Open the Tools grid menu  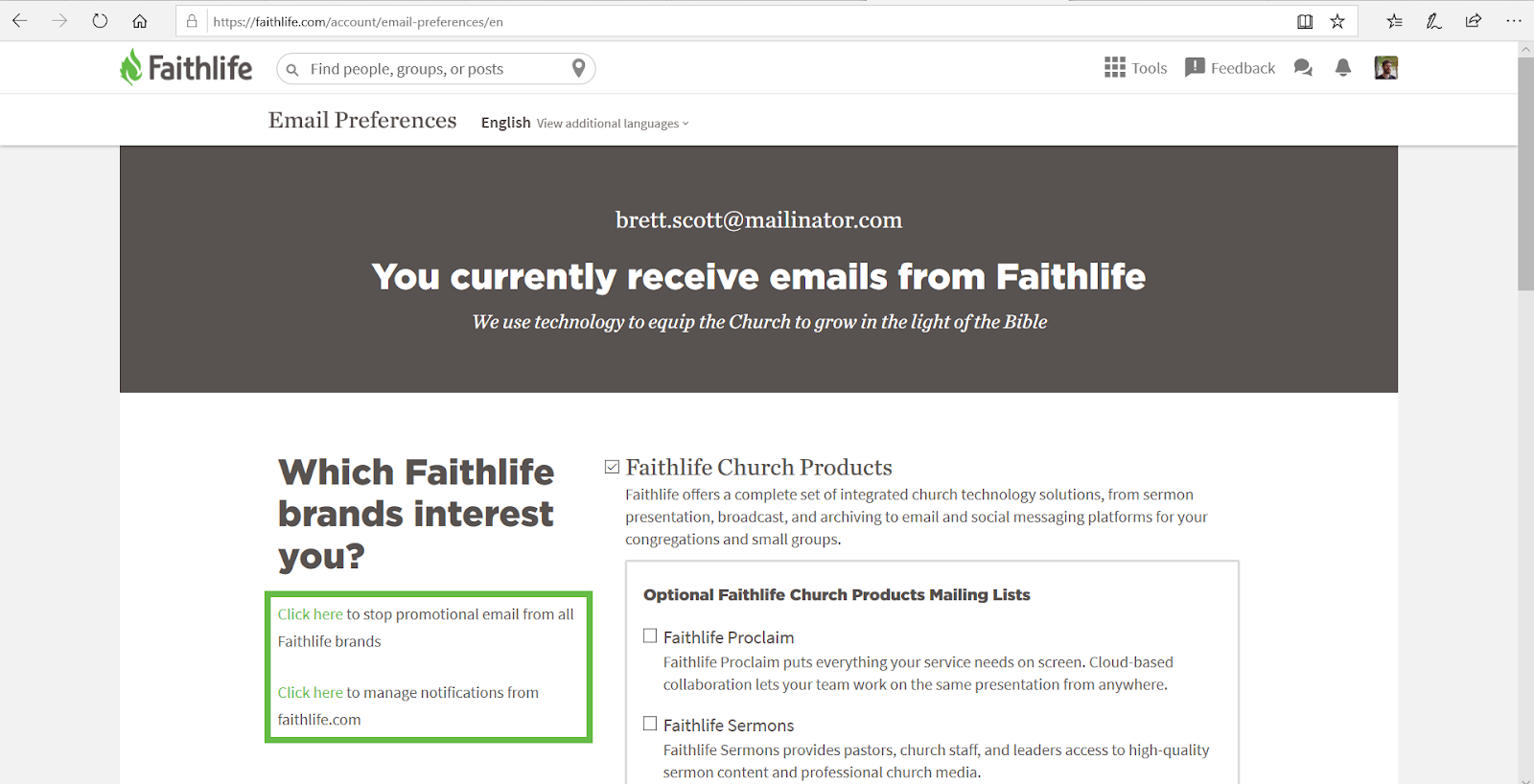tap(1135, 68)
